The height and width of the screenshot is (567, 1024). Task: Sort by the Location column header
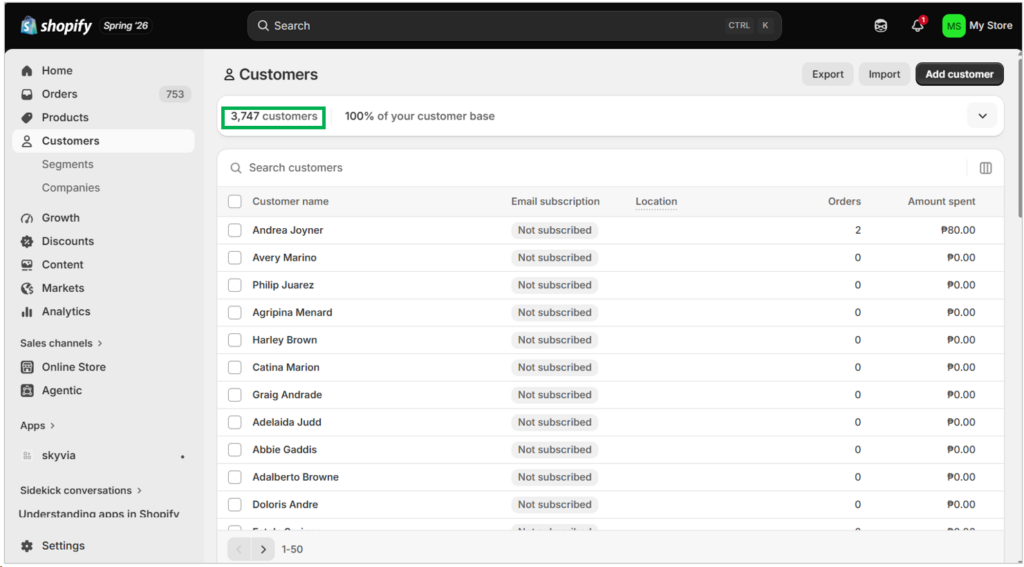[x=656, y=201]
